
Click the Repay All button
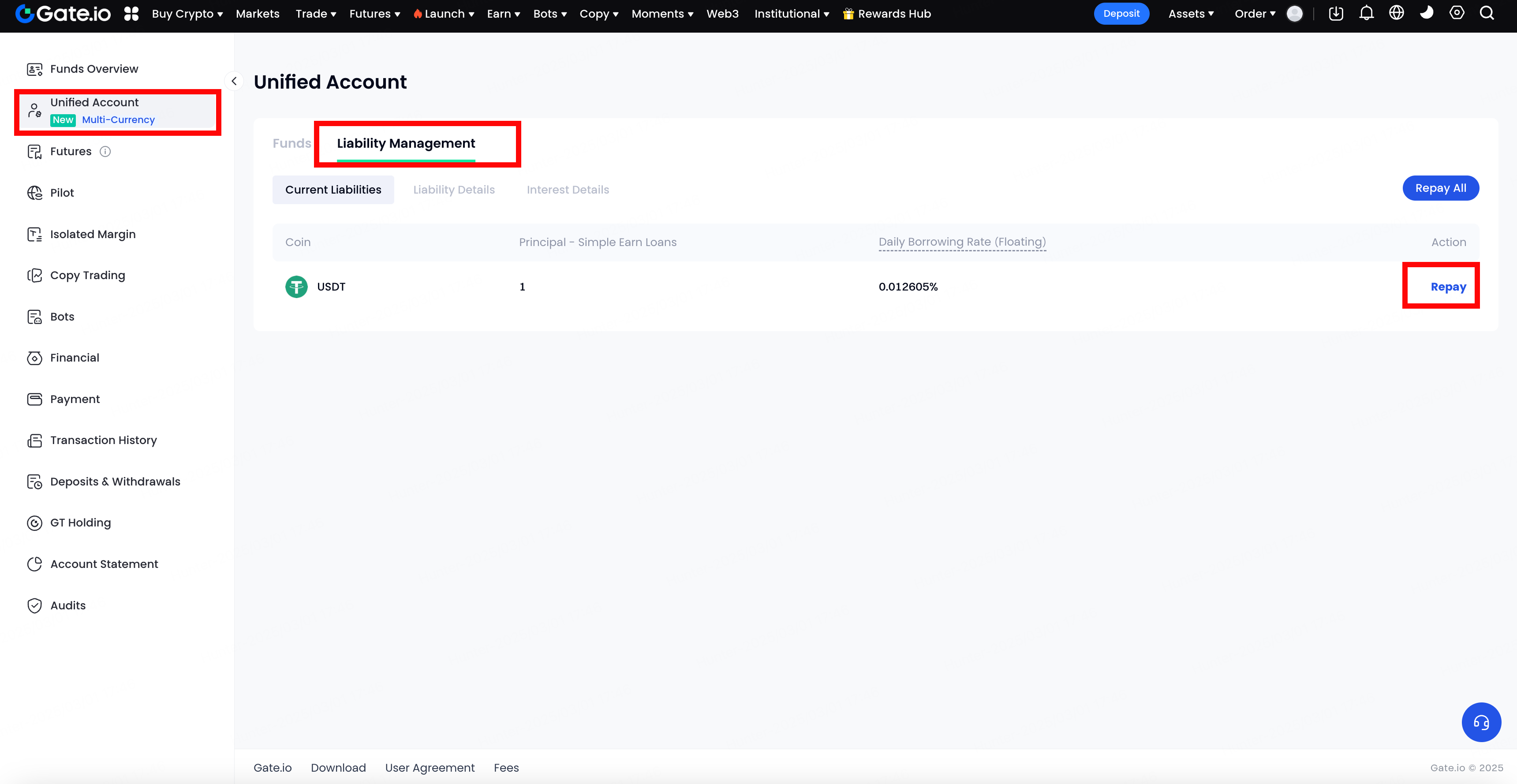tap(1440, 188)
